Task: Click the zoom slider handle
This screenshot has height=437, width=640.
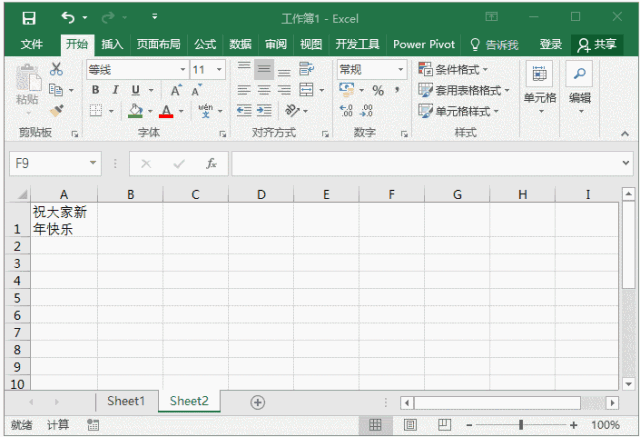Action: click(x=521, y=425)
